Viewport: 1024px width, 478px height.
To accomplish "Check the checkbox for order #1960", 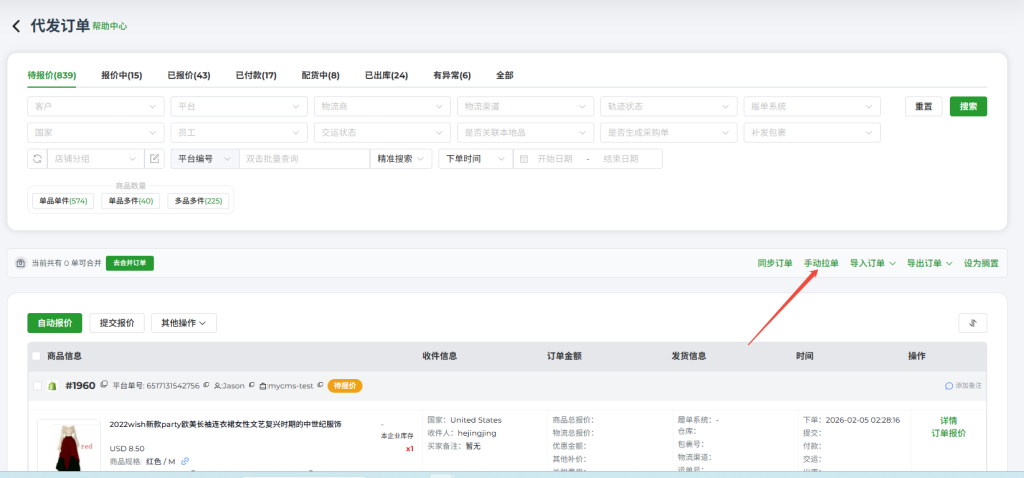I will 37,385.
